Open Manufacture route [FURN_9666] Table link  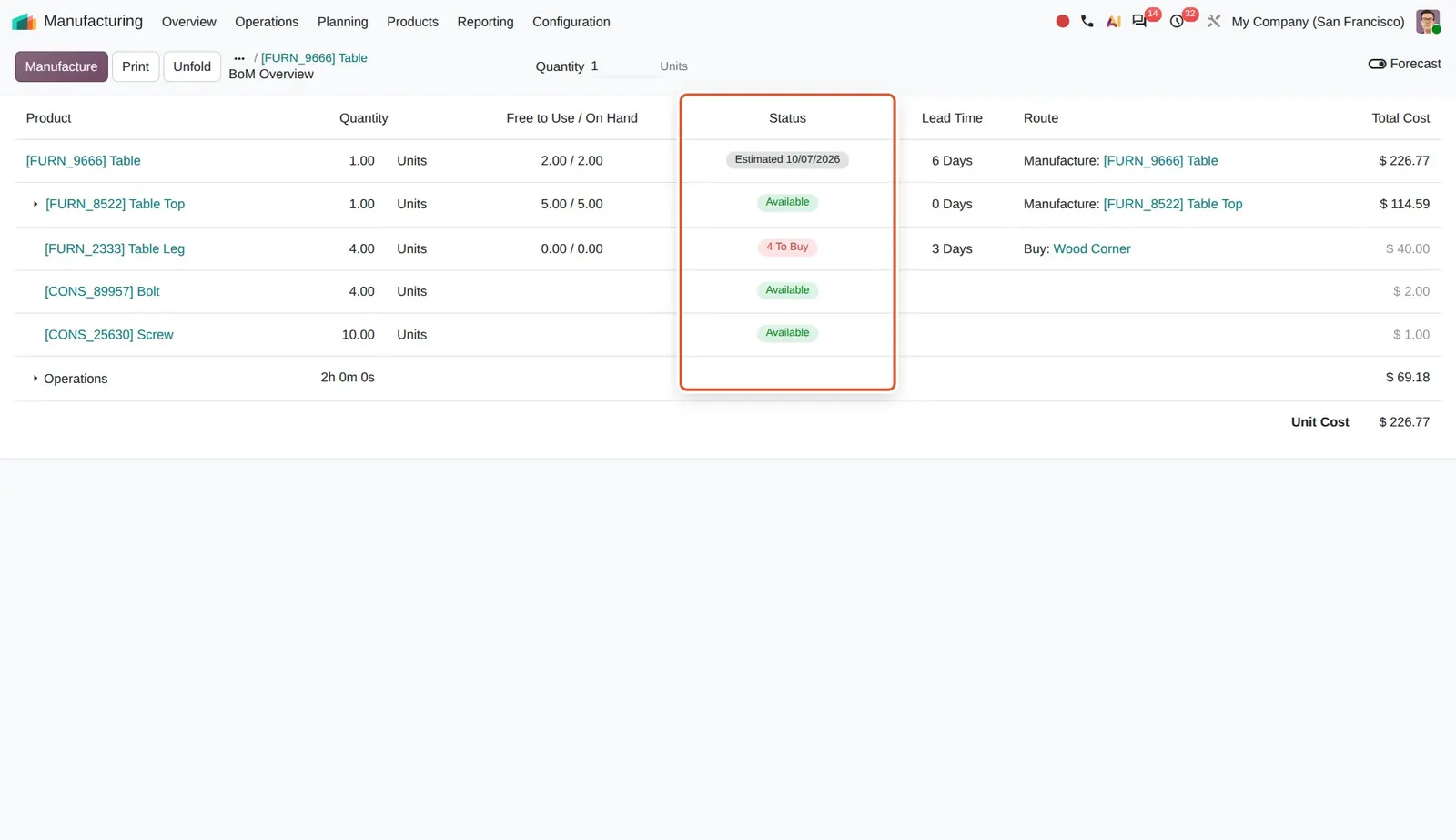[1160, 161]
